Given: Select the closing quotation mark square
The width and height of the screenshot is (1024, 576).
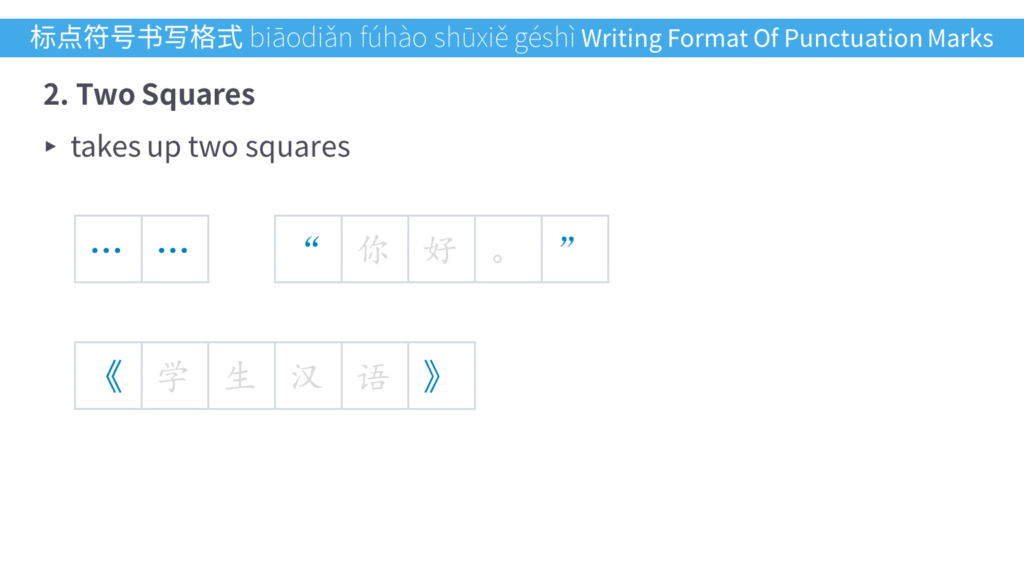Looking at the screenshot, I should point(575,249).
